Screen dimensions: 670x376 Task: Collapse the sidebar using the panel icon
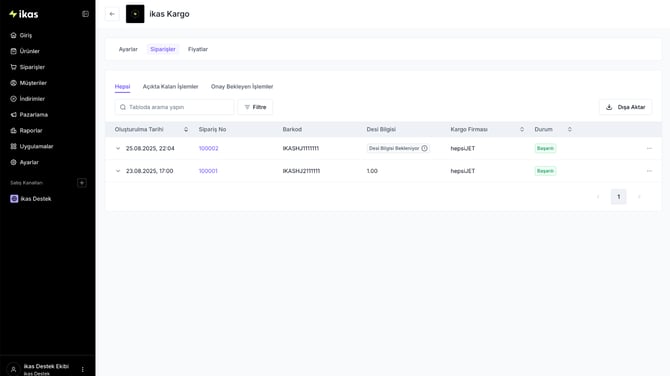click(85, 14)
